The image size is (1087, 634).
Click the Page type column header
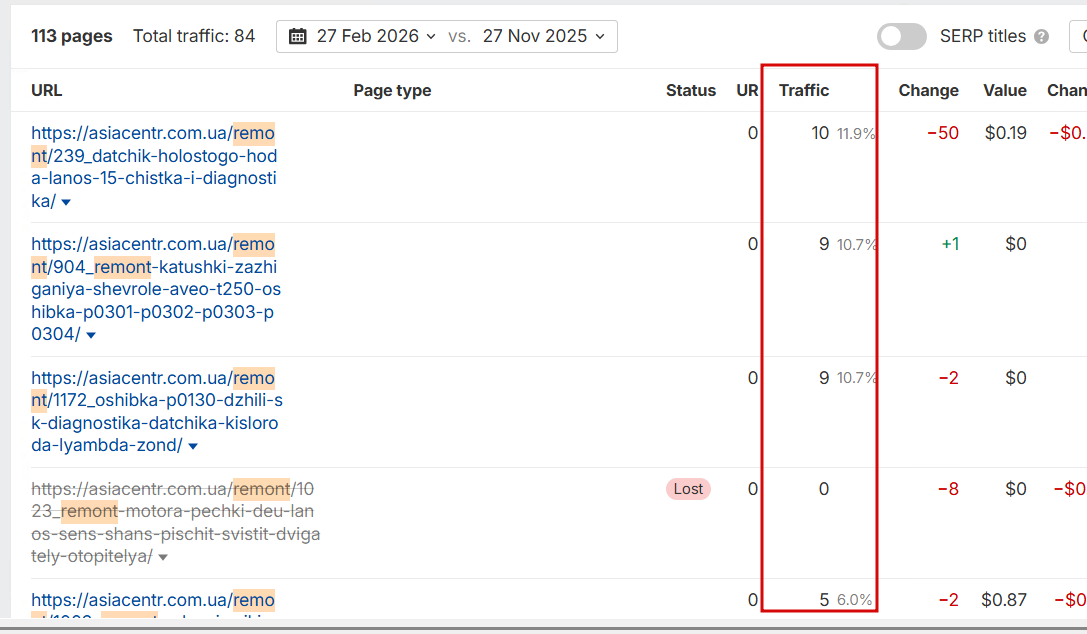pyautogui.click(x=392, y=90)
